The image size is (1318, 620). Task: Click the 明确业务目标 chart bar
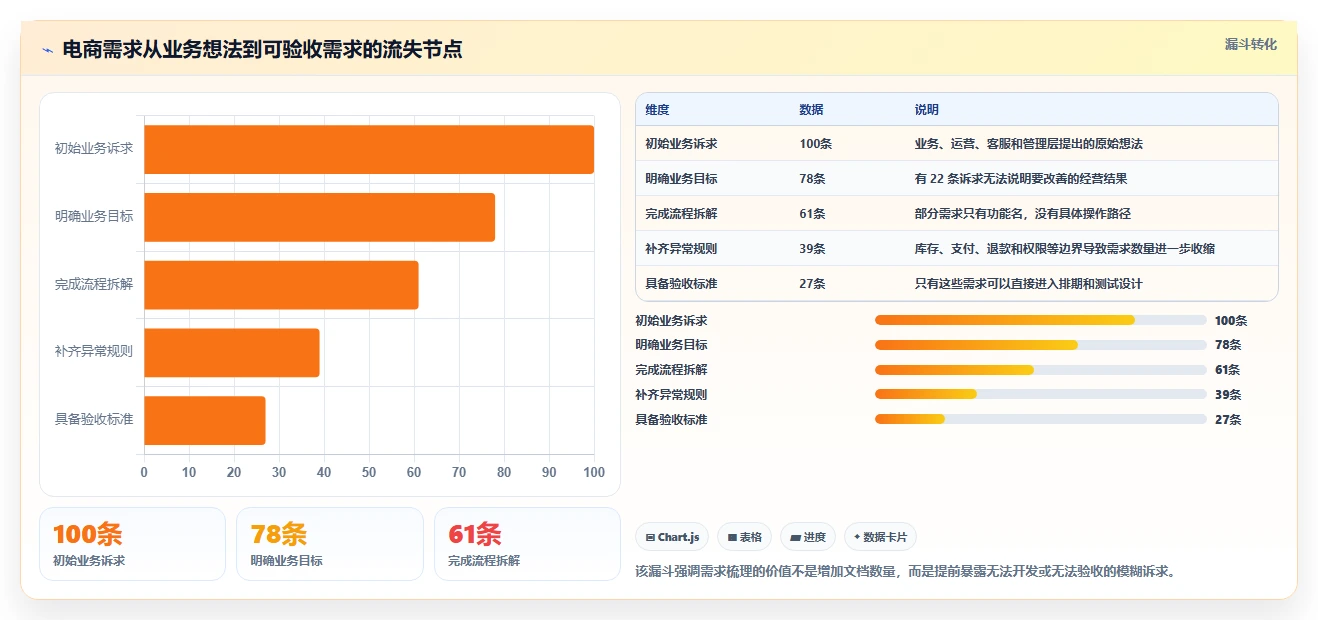click(x=319, y=217)
